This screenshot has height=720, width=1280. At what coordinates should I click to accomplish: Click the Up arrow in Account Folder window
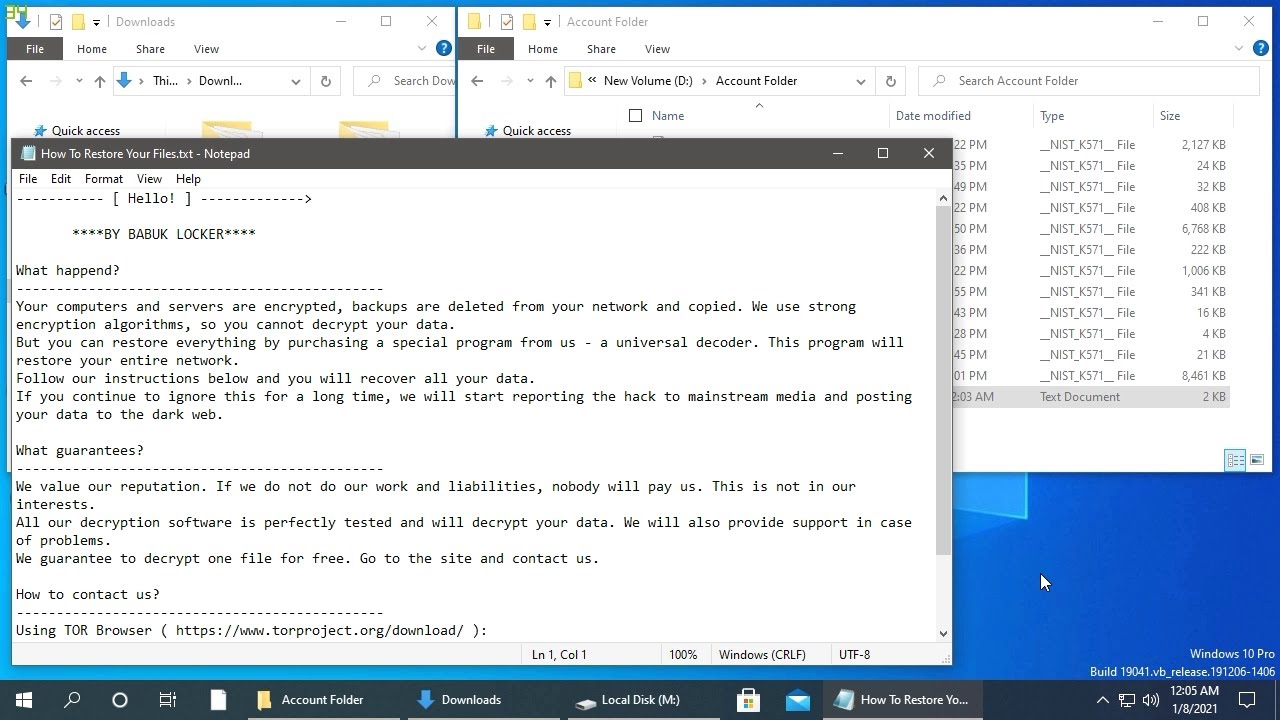(551, 82)
